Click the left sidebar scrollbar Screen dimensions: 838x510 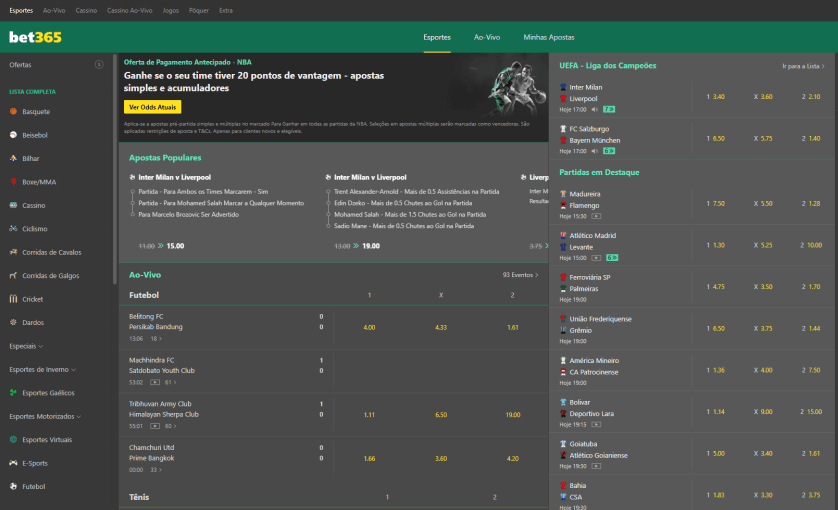[114, 169]
